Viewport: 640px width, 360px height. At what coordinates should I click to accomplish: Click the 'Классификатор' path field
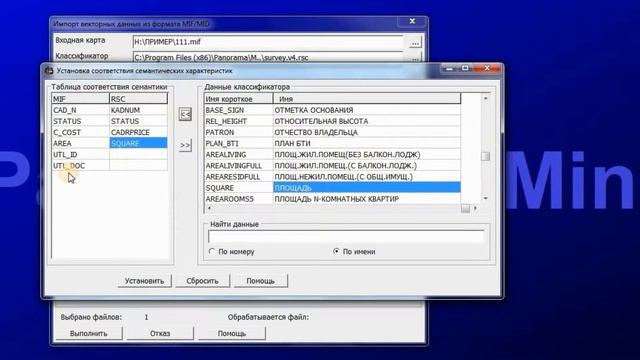(268, 57)
